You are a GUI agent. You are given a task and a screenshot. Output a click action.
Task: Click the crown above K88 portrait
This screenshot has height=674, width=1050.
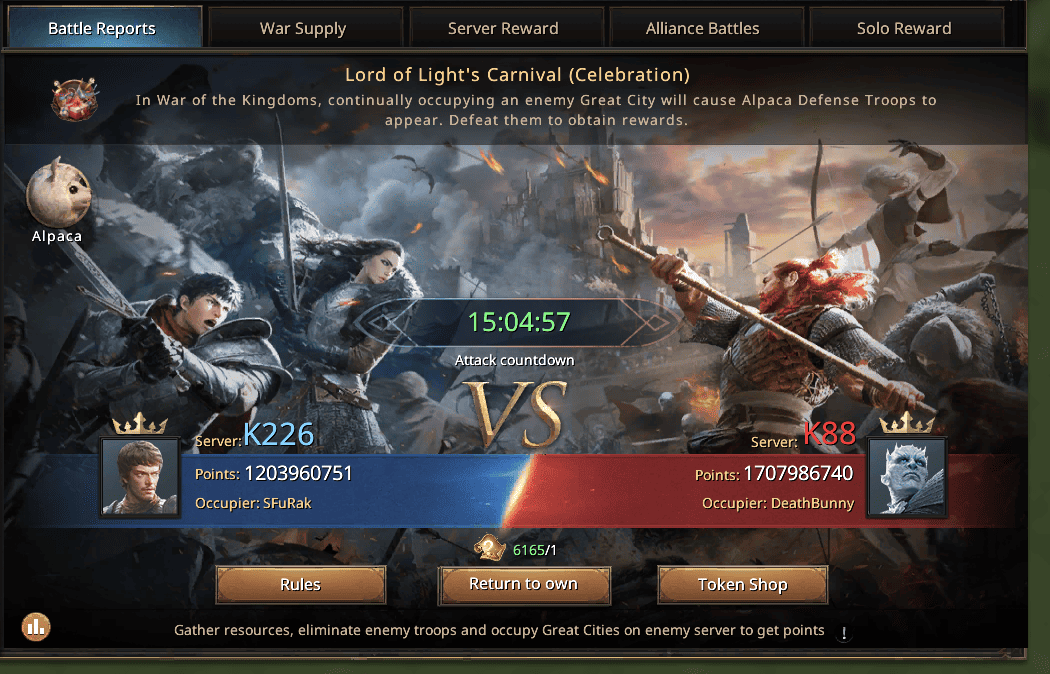(x=907, y=424)
